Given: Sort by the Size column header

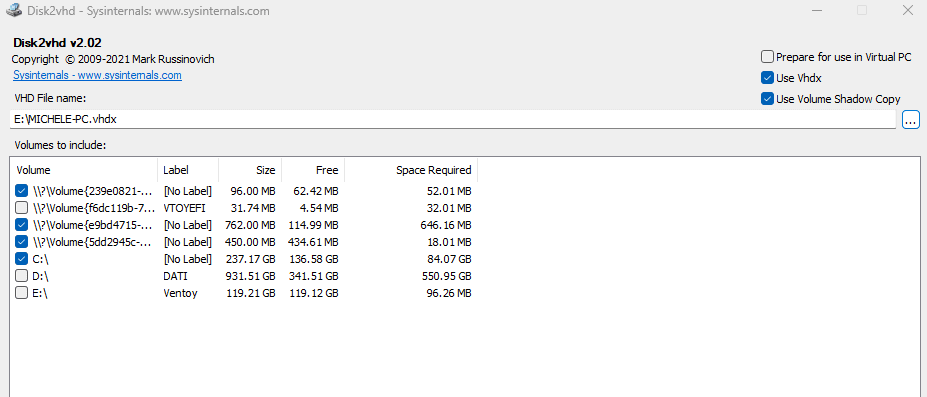Looking at the screenshot, I should tap(250, 170).
